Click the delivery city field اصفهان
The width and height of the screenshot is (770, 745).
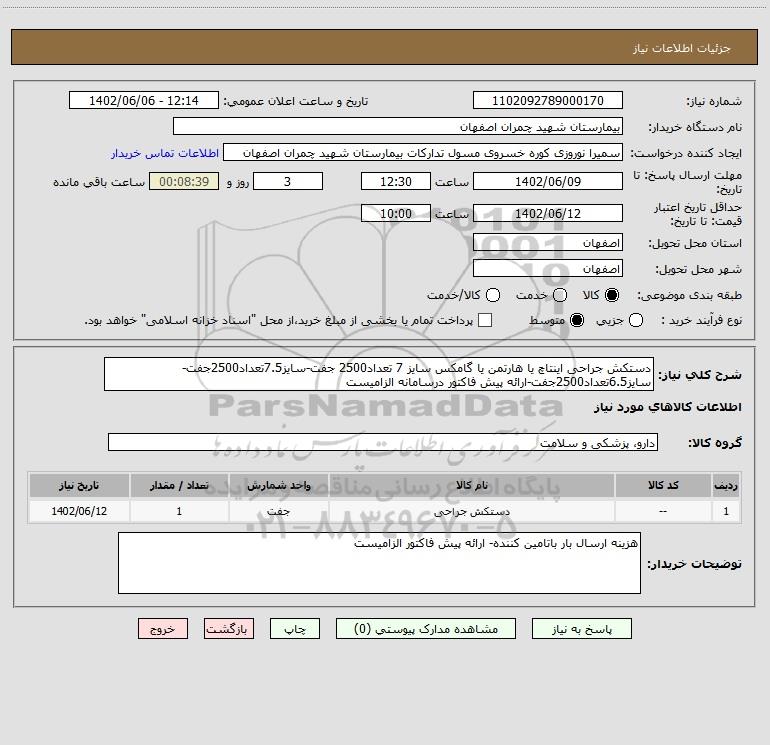(548, 269)
